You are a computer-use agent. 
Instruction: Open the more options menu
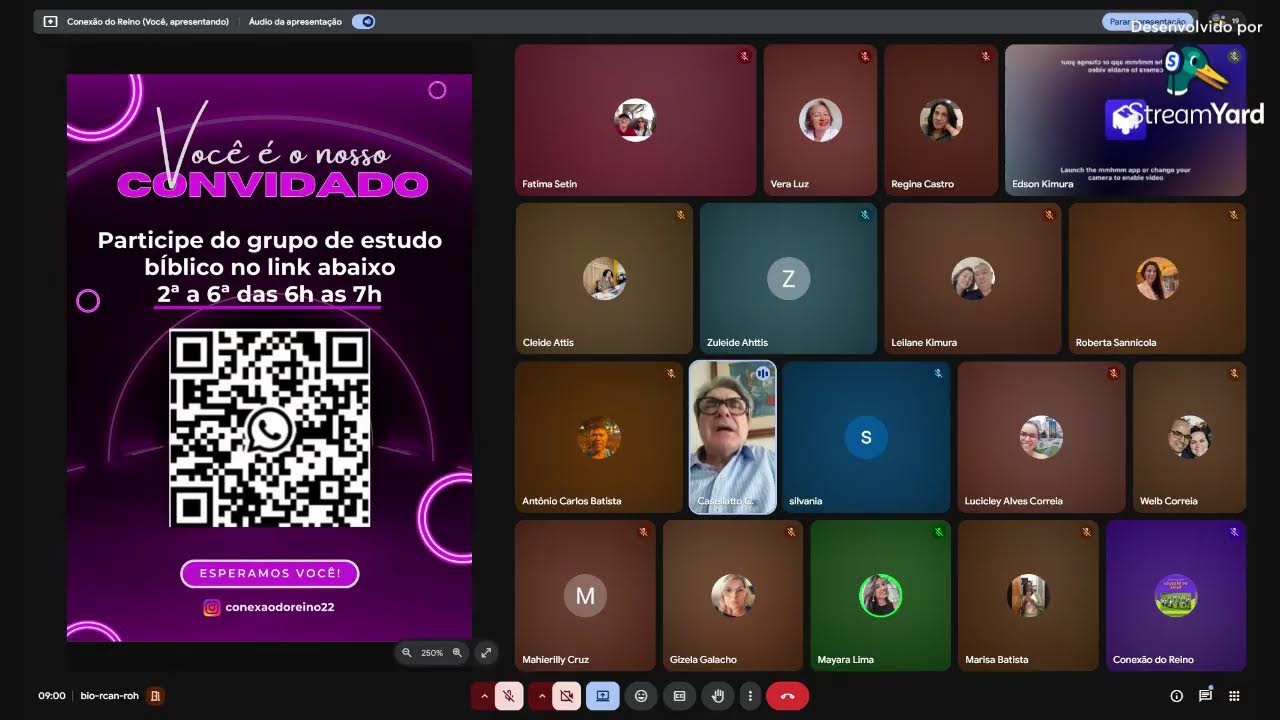pos(750,696)
